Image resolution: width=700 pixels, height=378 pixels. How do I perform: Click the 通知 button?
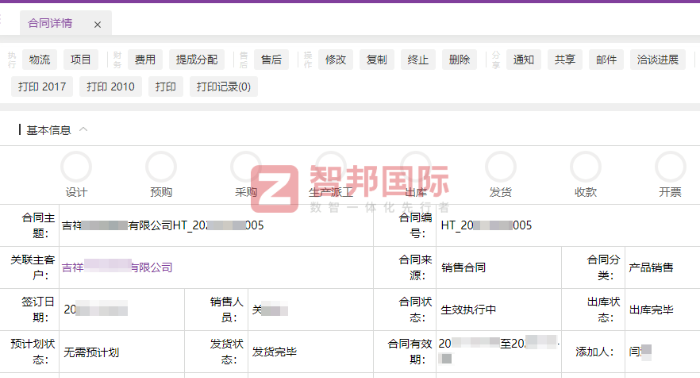(x=524, y=60)
